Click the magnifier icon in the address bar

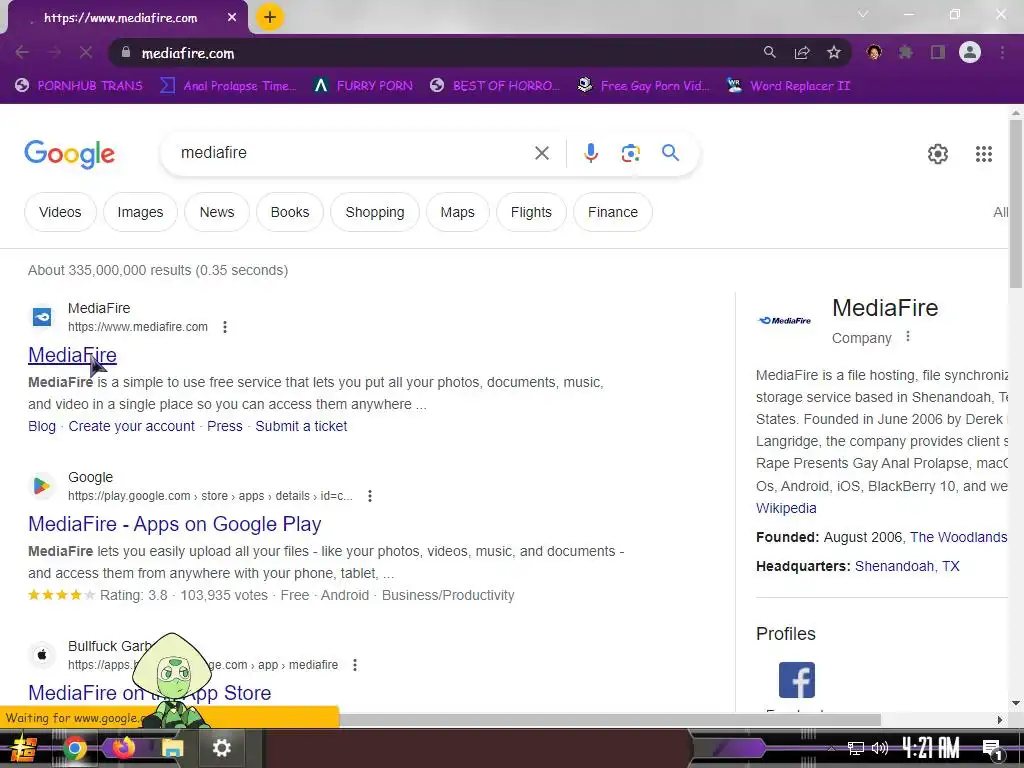point(769,52)
